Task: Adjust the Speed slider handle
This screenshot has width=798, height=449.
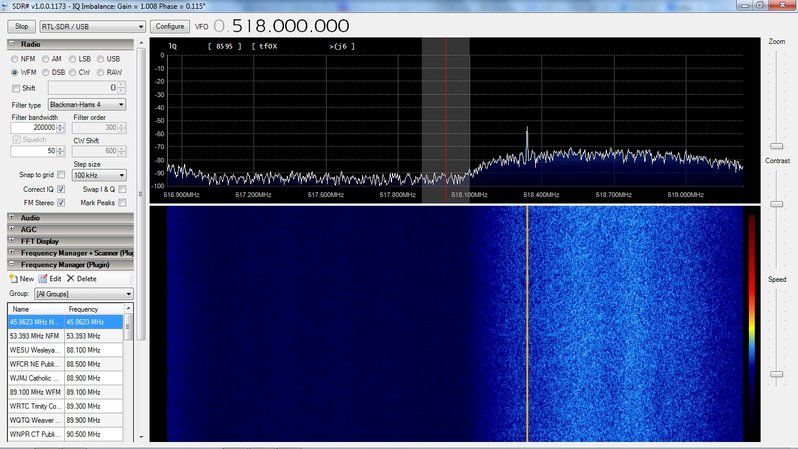Action: click(777, 374)
